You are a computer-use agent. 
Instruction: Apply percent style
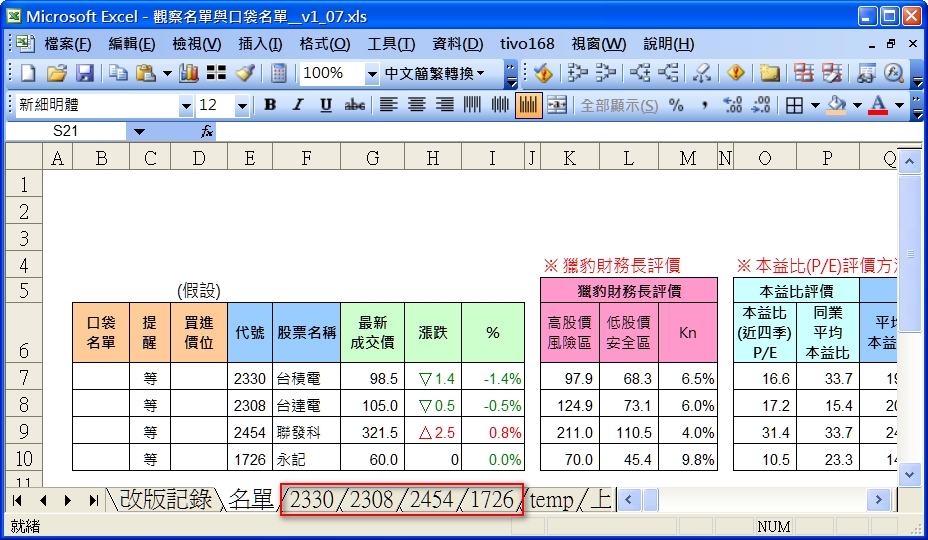pos(676,105)
